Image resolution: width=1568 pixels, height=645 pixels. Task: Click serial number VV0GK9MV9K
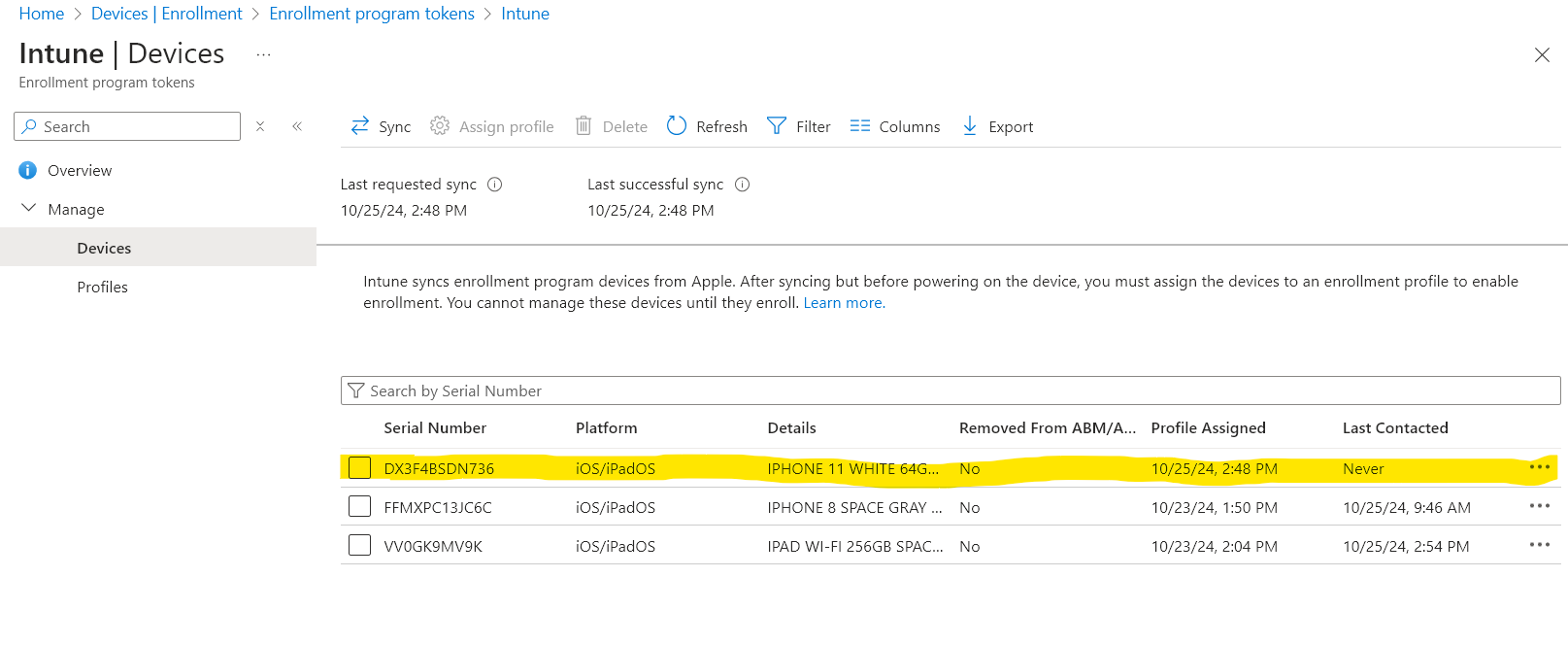coord(433,546)
